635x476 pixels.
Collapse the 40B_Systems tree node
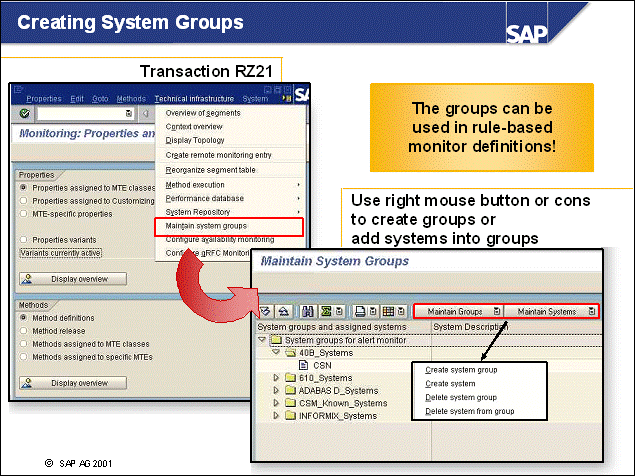(x=274, y=352)
